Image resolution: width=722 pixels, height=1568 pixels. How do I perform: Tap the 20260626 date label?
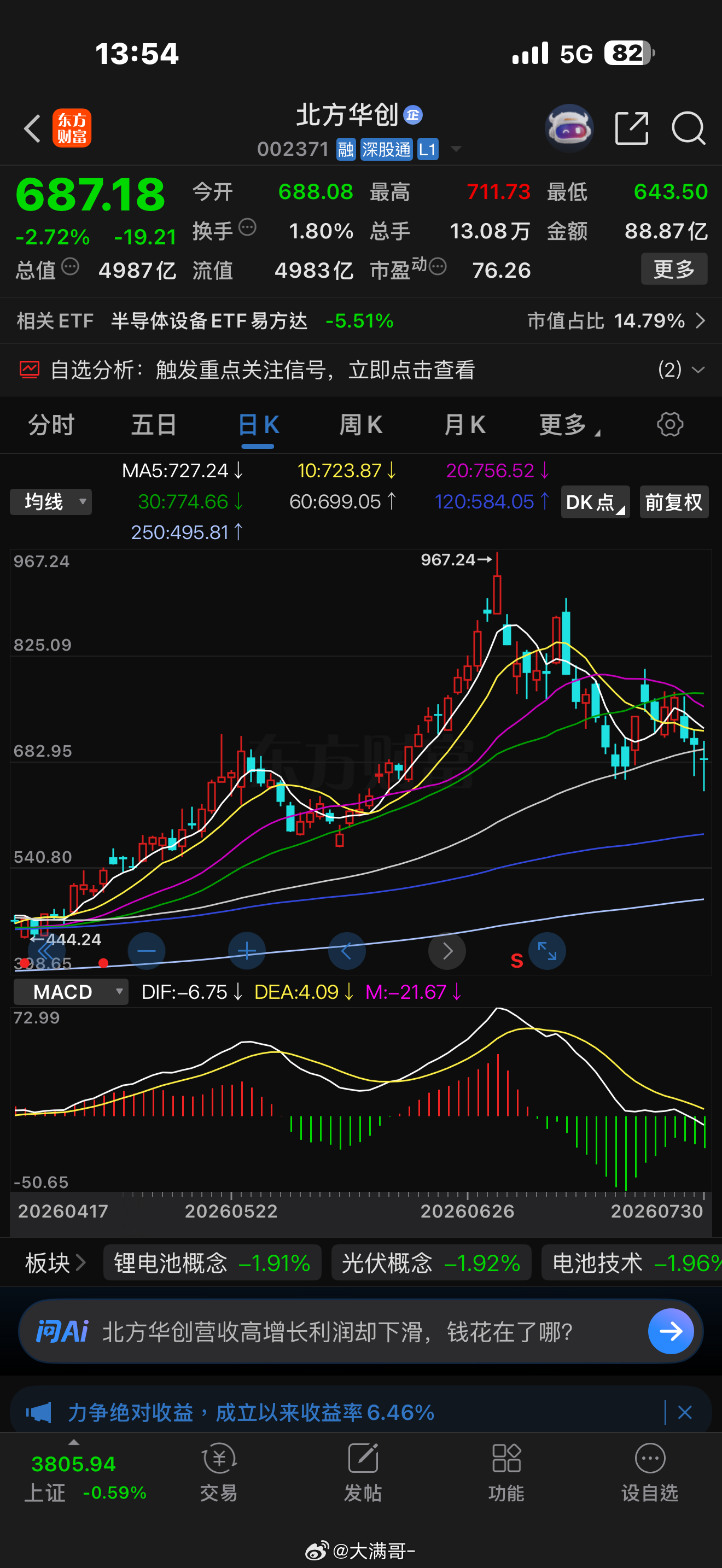(x=468, y=1210)
